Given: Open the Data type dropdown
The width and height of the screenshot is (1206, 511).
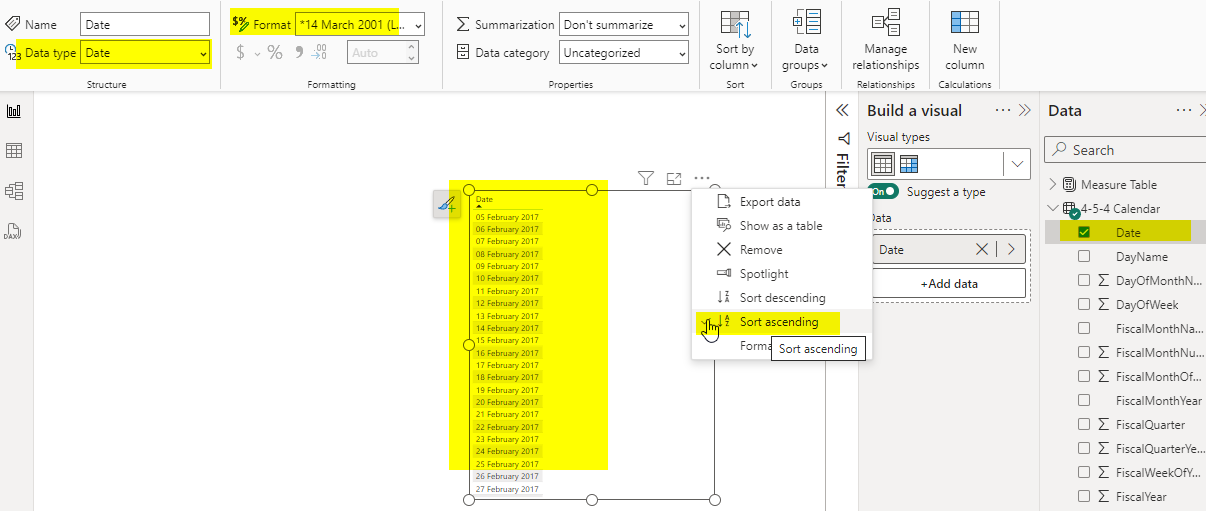Looking at the screenshot, I should click(145, 53).
